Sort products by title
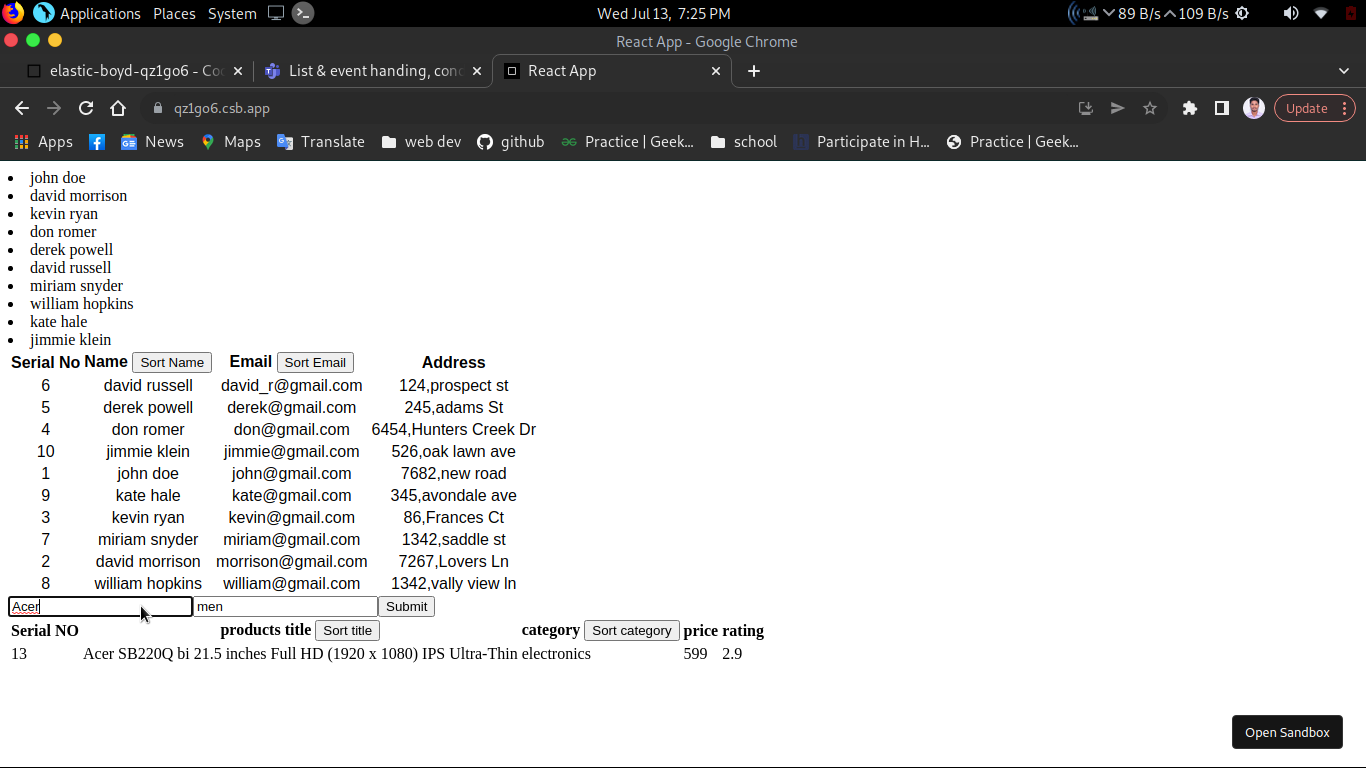This screenshot has height=768, width=1366. pos(347,631)
